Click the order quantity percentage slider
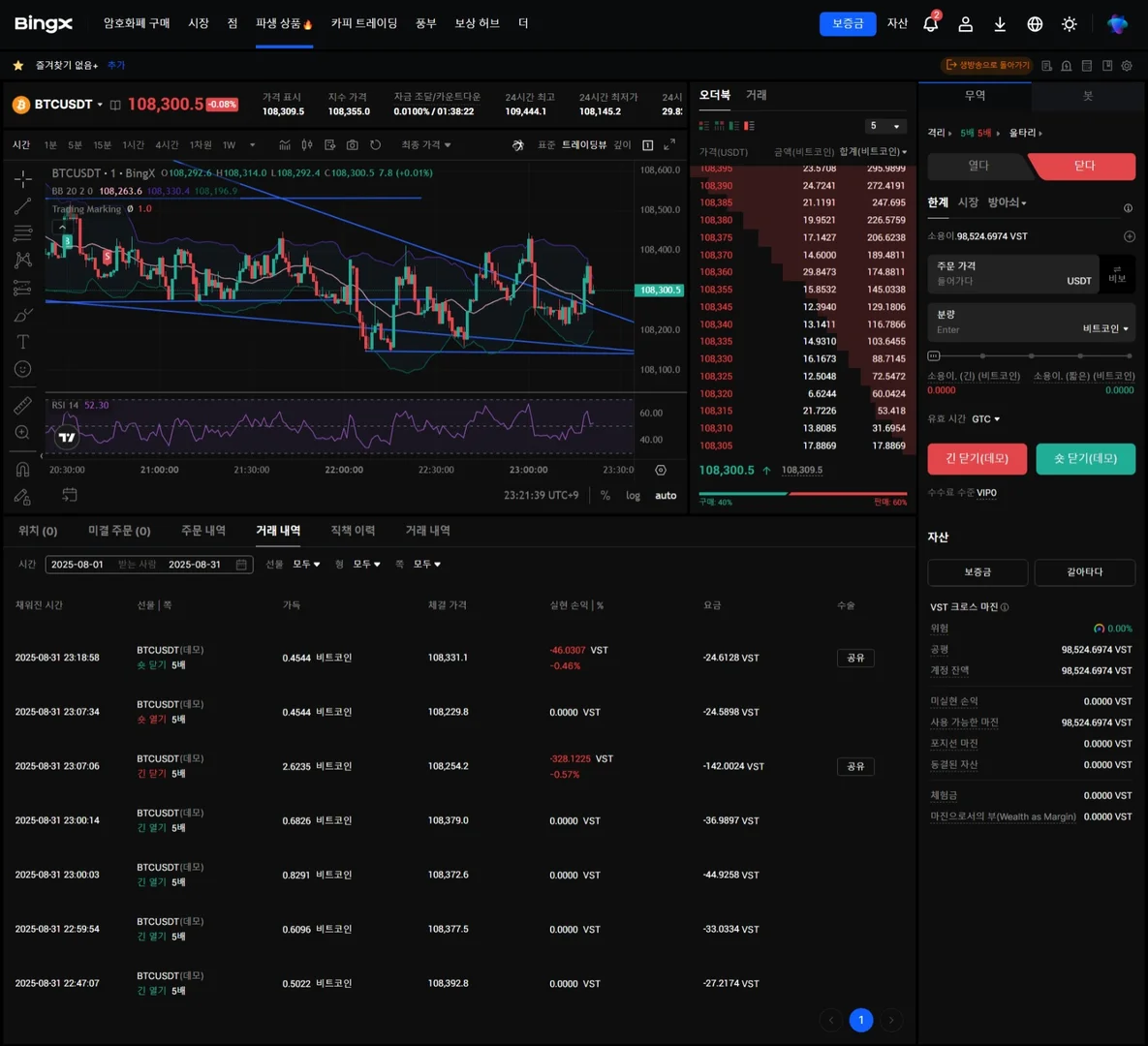 point(1031,355)
